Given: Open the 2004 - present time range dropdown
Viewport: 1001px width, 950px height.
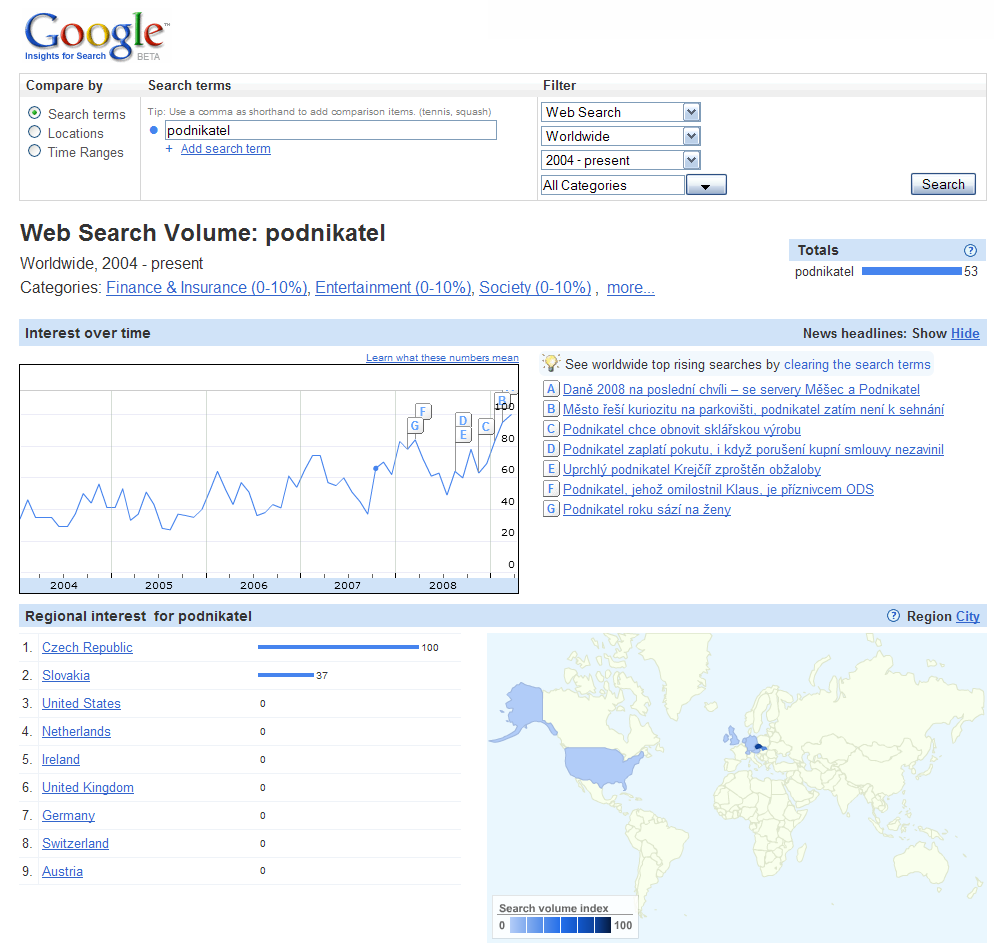Looking at the screenshot, I should coord(621,160).
